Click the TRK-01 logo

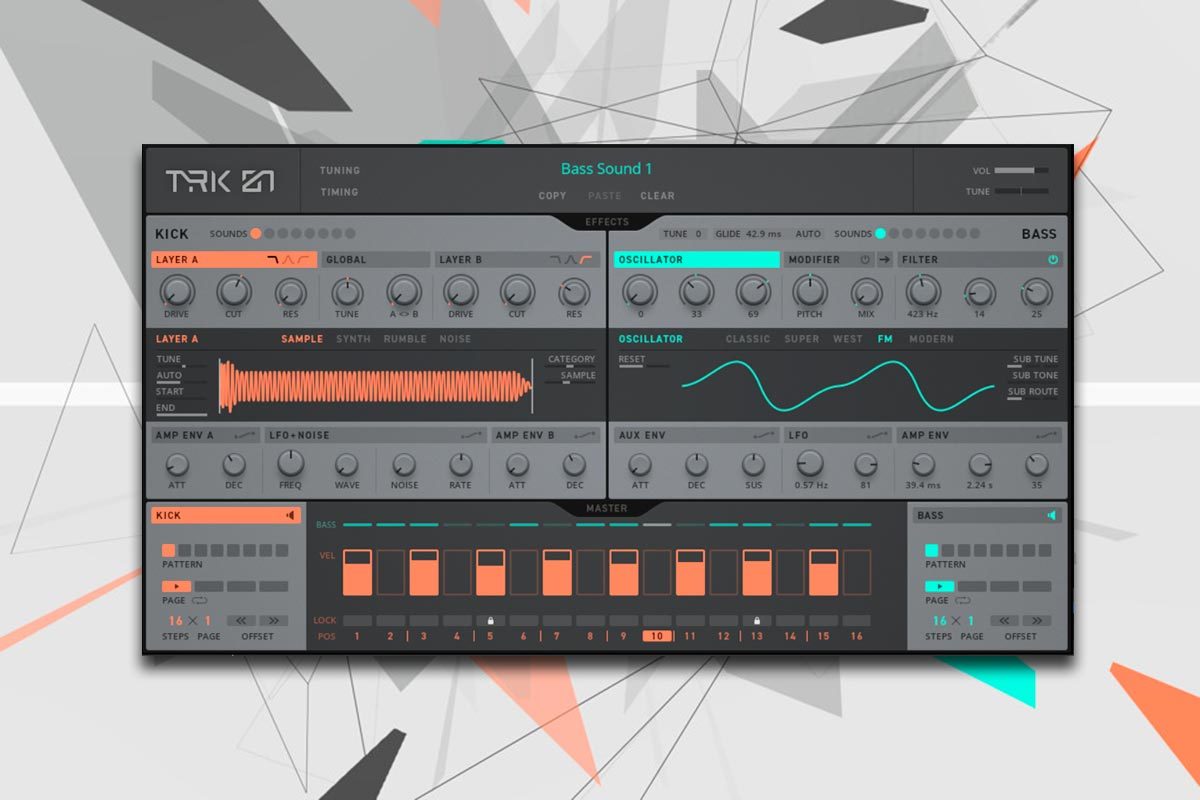[220, 181]
